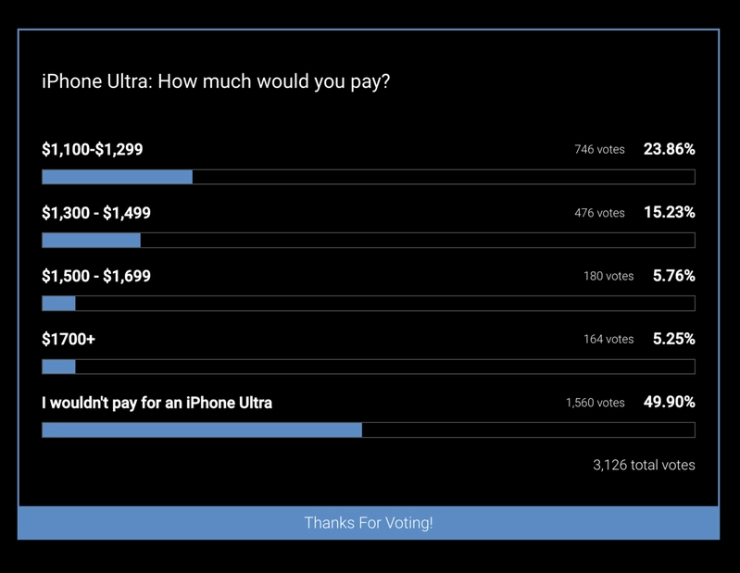Select the $1,100-$1,299 poll option label

coord(92,150)
